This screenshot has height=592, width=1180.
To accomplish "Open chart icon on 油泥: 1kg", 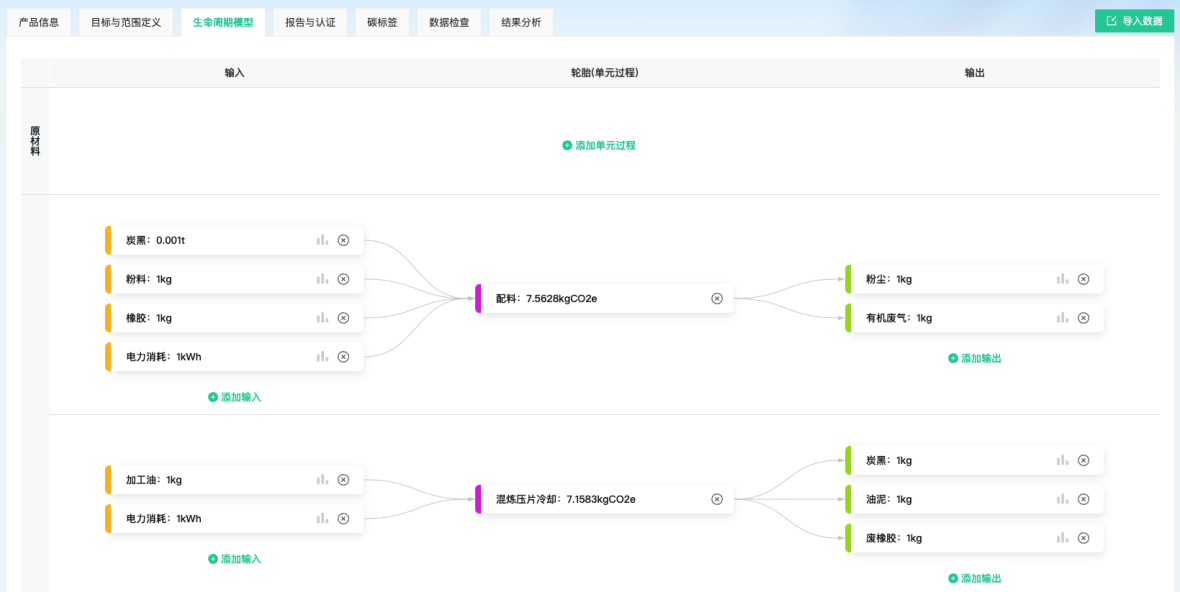I will [x=1063, y=499].
